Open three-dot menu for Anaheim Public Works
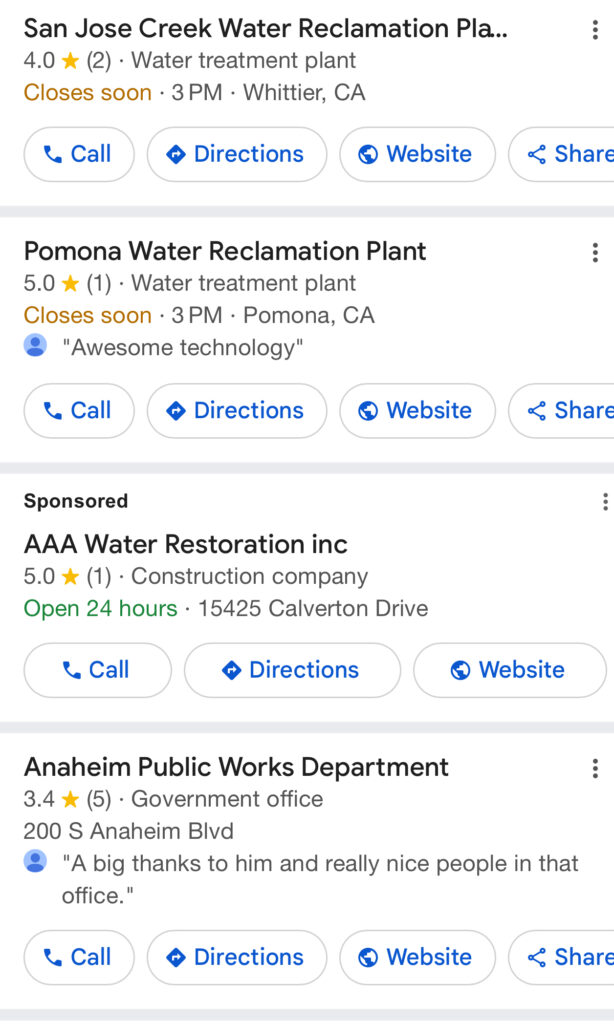The width and height of the screenshot is (614, 1024). click(x=595, y=768)
